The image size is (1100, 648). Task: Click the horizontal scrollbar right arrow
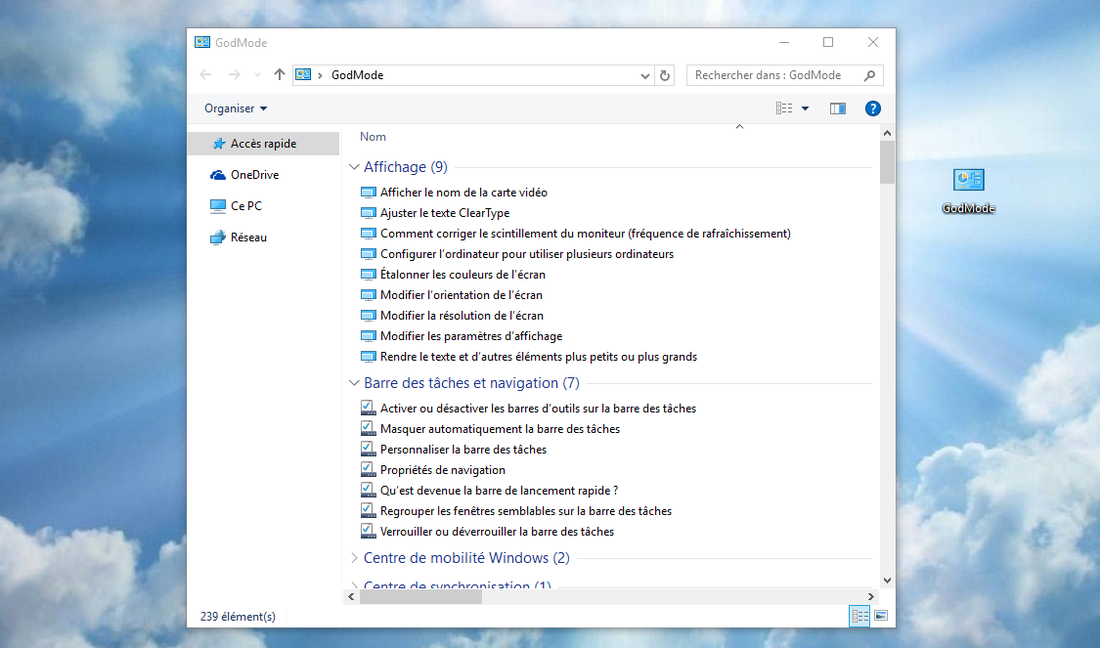tap(871, 597)
